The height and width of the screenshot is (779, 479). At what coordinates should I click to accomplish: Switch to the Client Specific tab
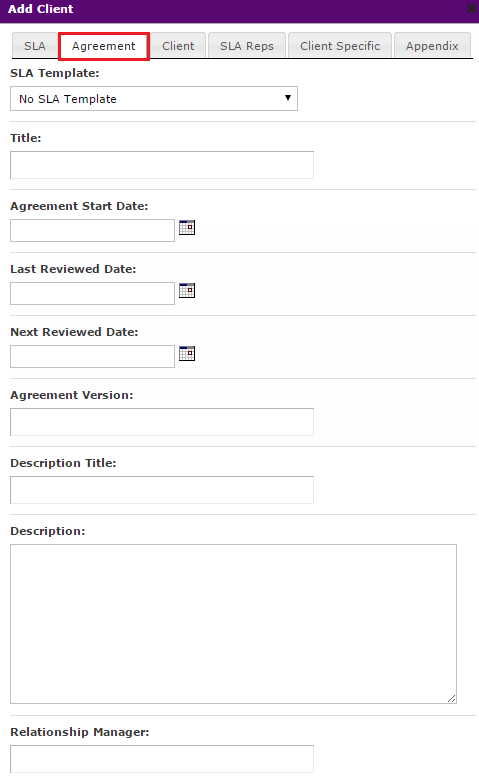[340, 46]
